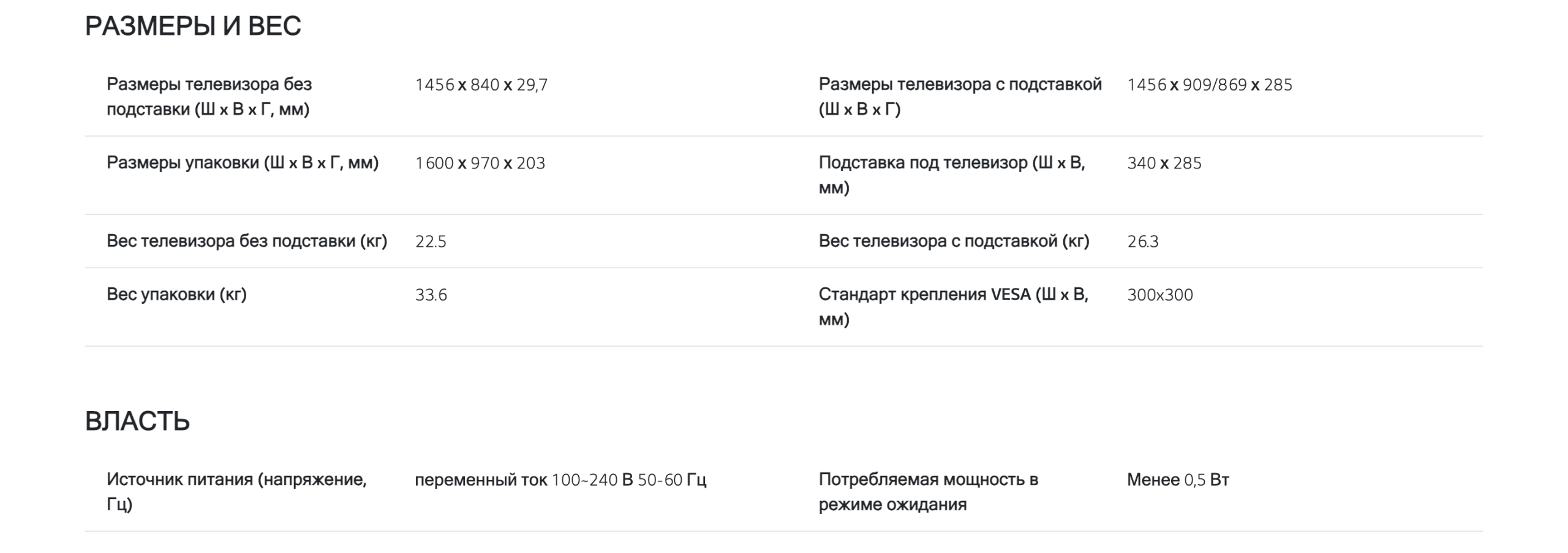
Task: Select the package weight value 33.6
Action: [431, 295]
